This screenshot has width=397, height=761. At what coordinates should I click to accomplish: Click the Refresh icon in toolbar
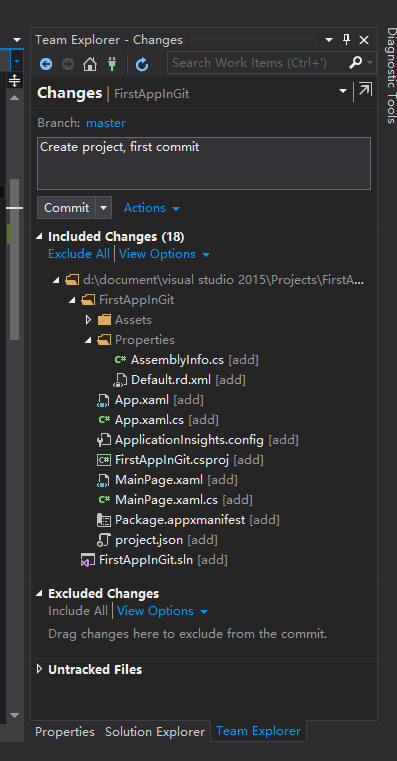(142, 64)
